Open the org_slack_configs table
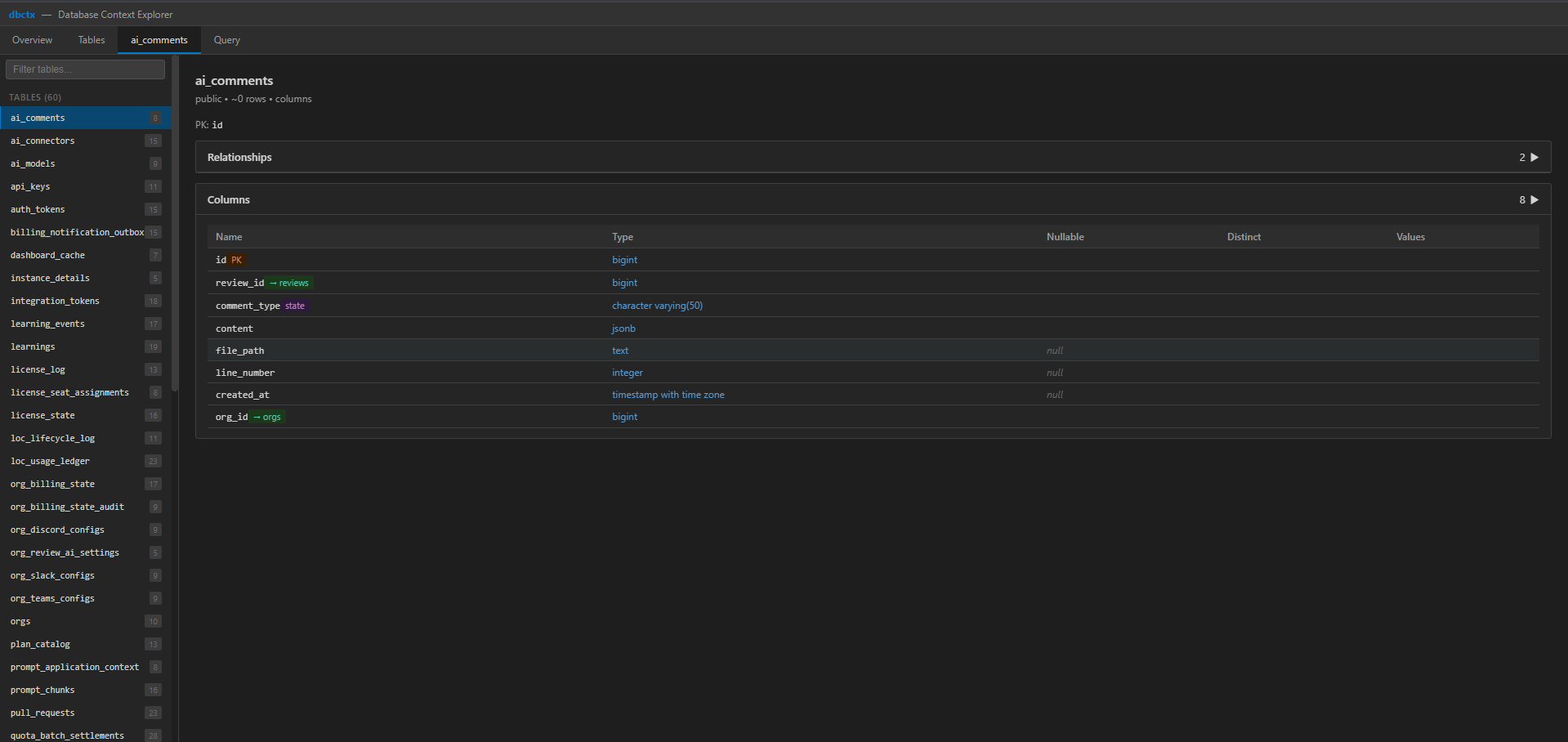 [x=86, y=575]
